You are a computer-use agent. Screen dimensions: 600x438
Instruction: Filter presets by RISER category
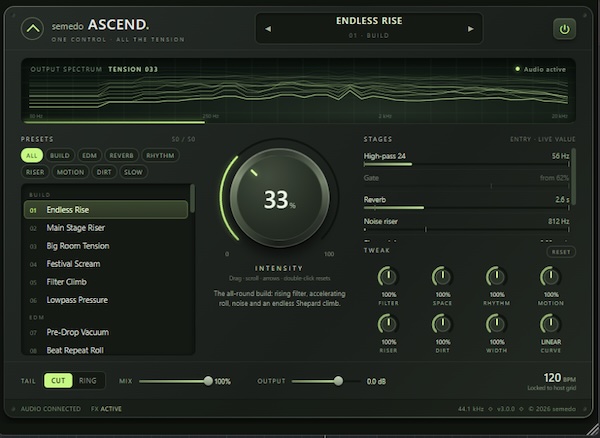35,172
